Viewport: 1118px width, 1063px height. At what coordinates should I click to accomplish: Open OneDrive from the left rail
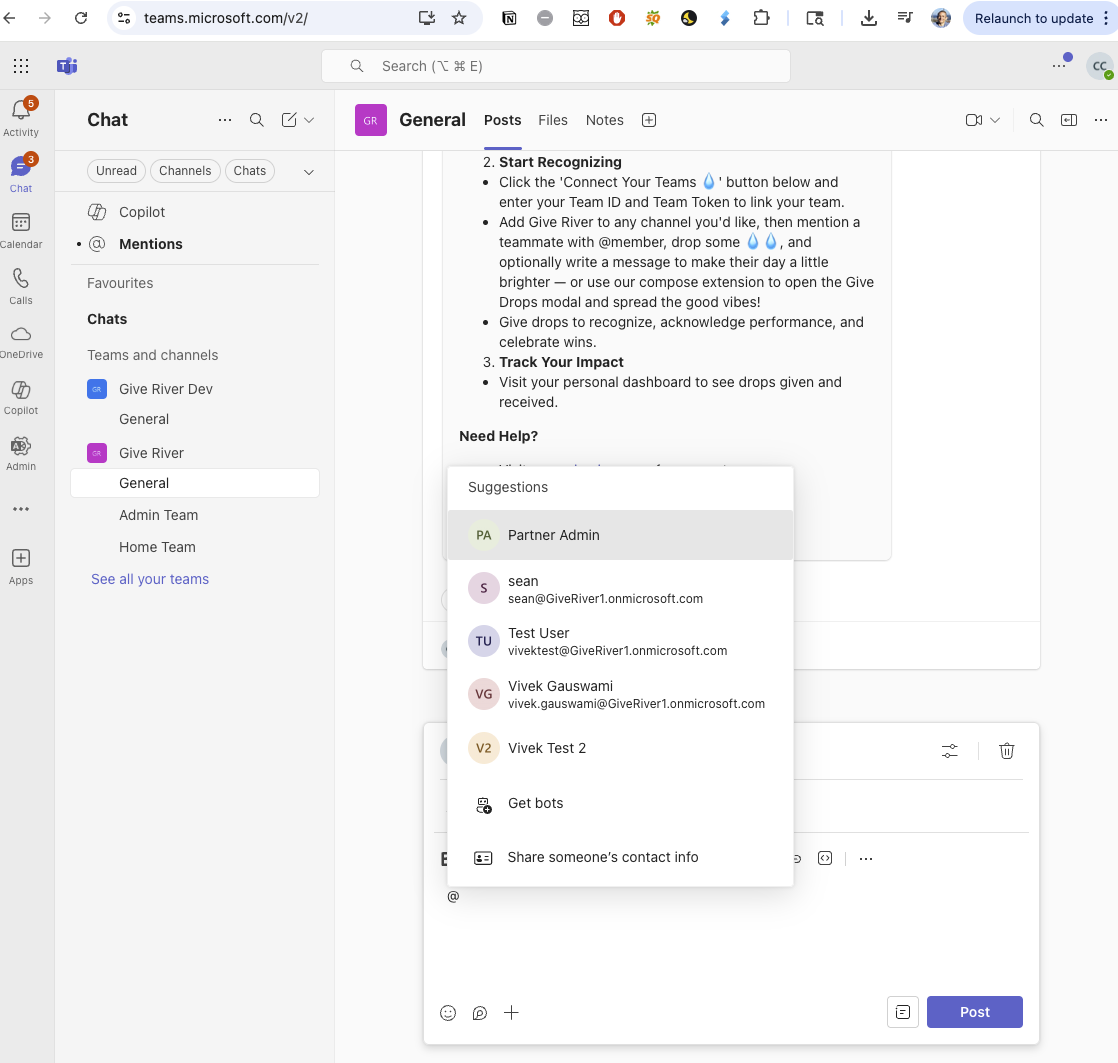click(x=21, y=342)
